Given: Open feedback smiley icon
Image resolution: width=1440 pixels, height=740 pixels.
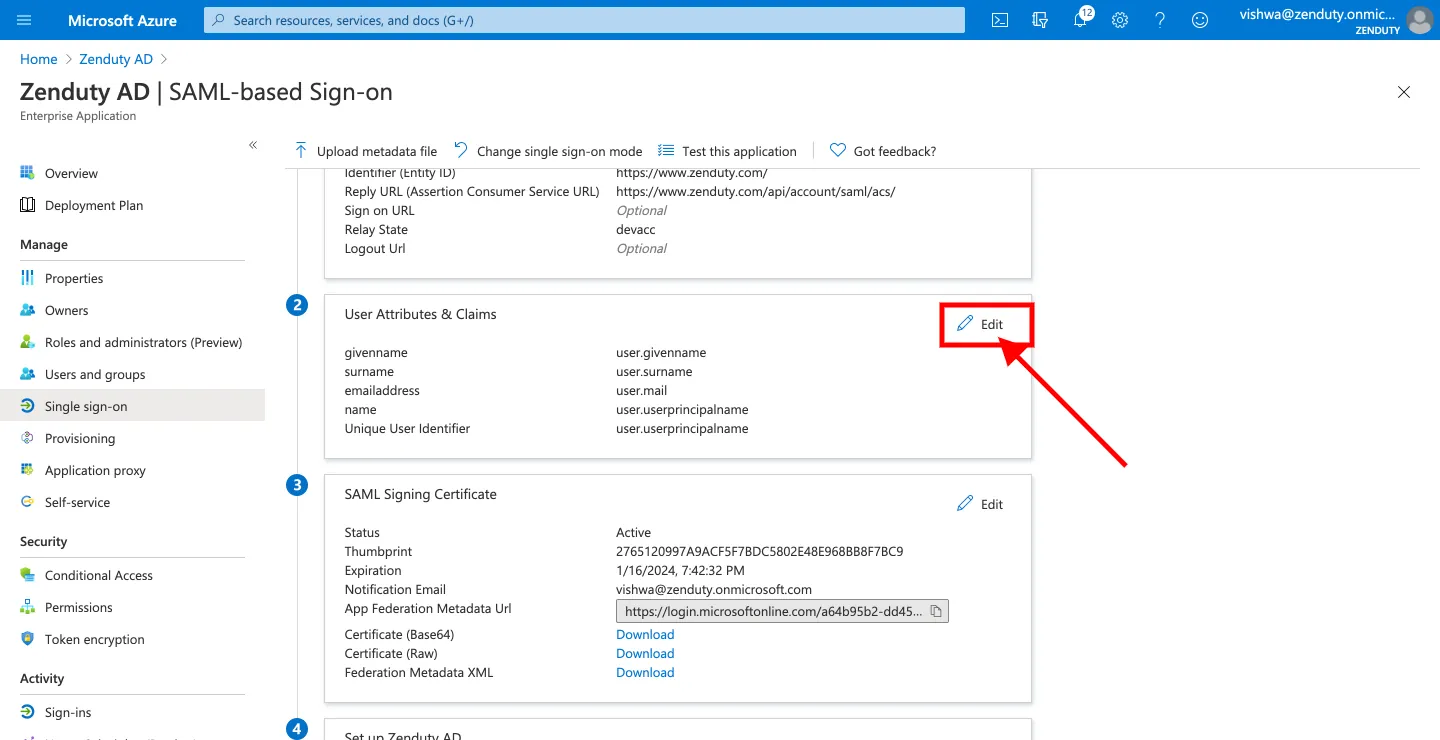Looking at the screenshot, I should coord(1200,20).
